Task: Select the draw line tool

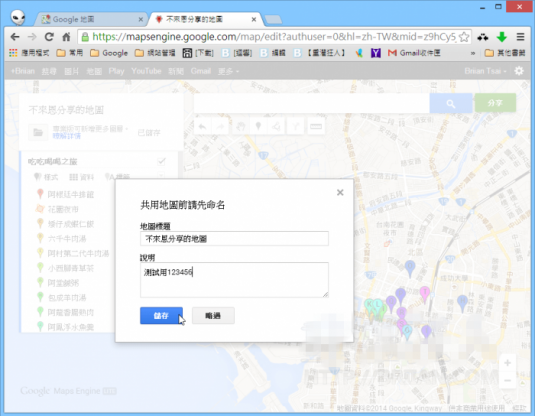Action: click(x=276, y=127)
